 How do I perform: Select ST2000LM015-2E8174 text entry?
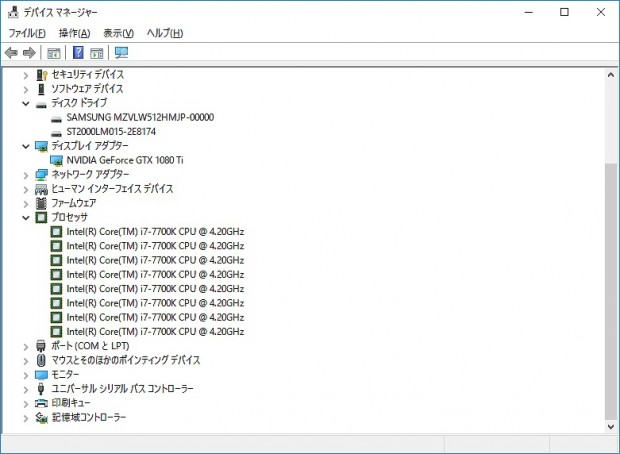[111, 132]
